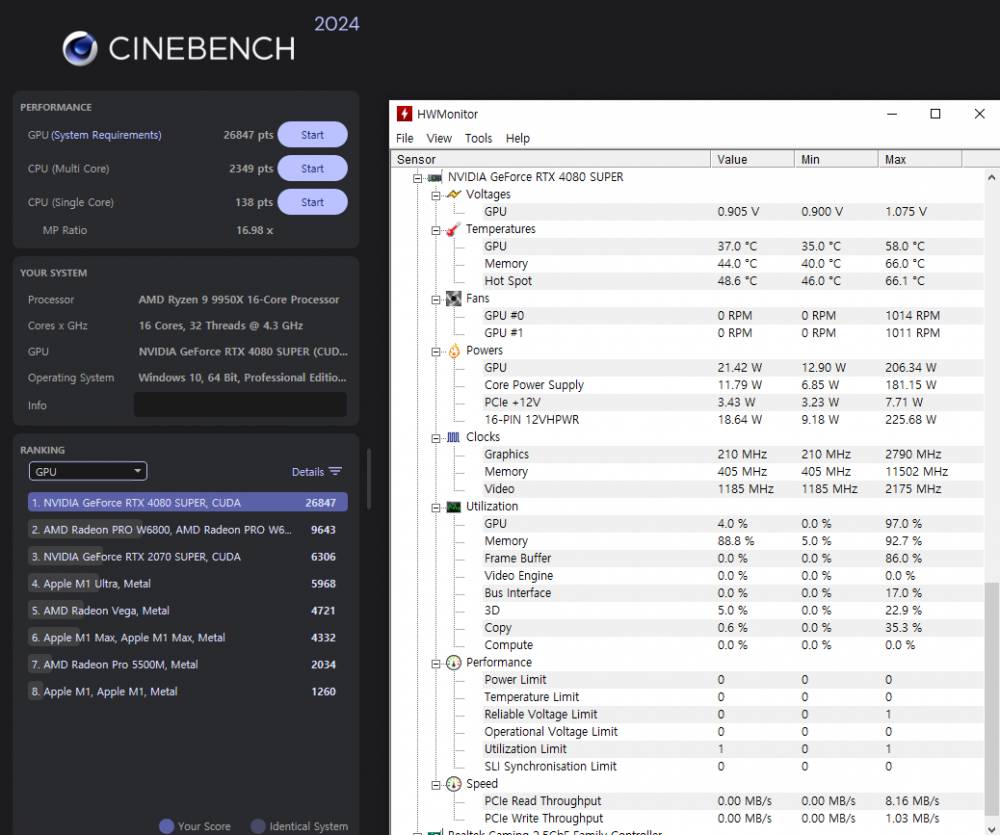Click the Utilization category icon
1000x835 pixels.
453,507
